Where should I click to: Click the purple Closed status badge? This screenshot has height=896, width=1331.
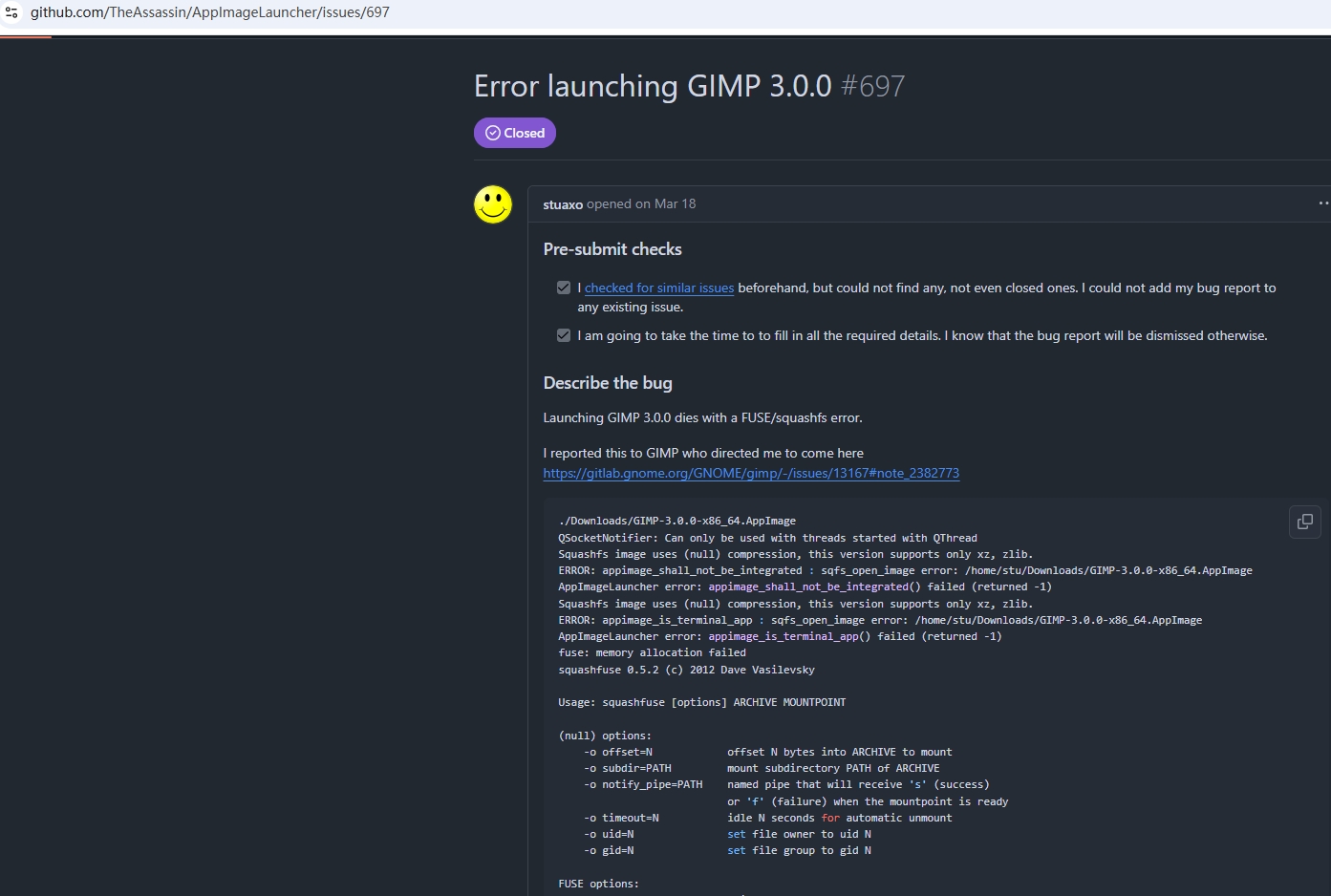tap(515, 133)
